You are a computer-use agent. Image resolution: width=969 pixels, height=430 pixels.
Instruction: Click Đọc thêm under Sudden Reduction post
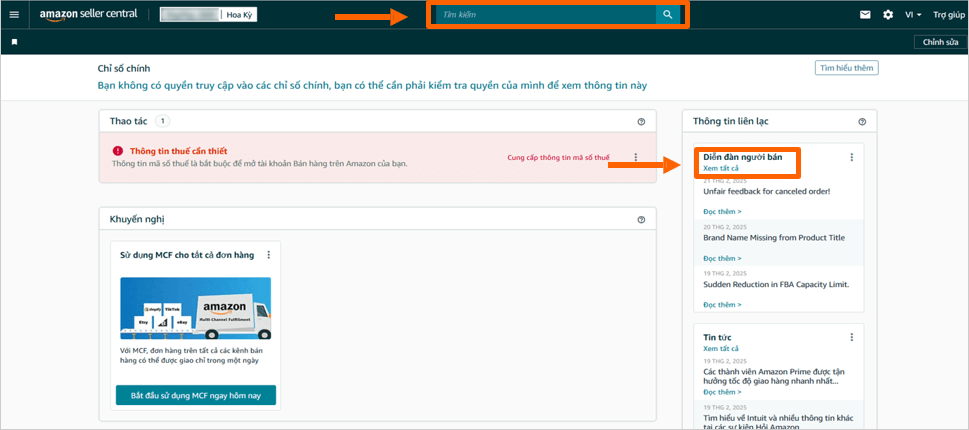pos(722,305)
